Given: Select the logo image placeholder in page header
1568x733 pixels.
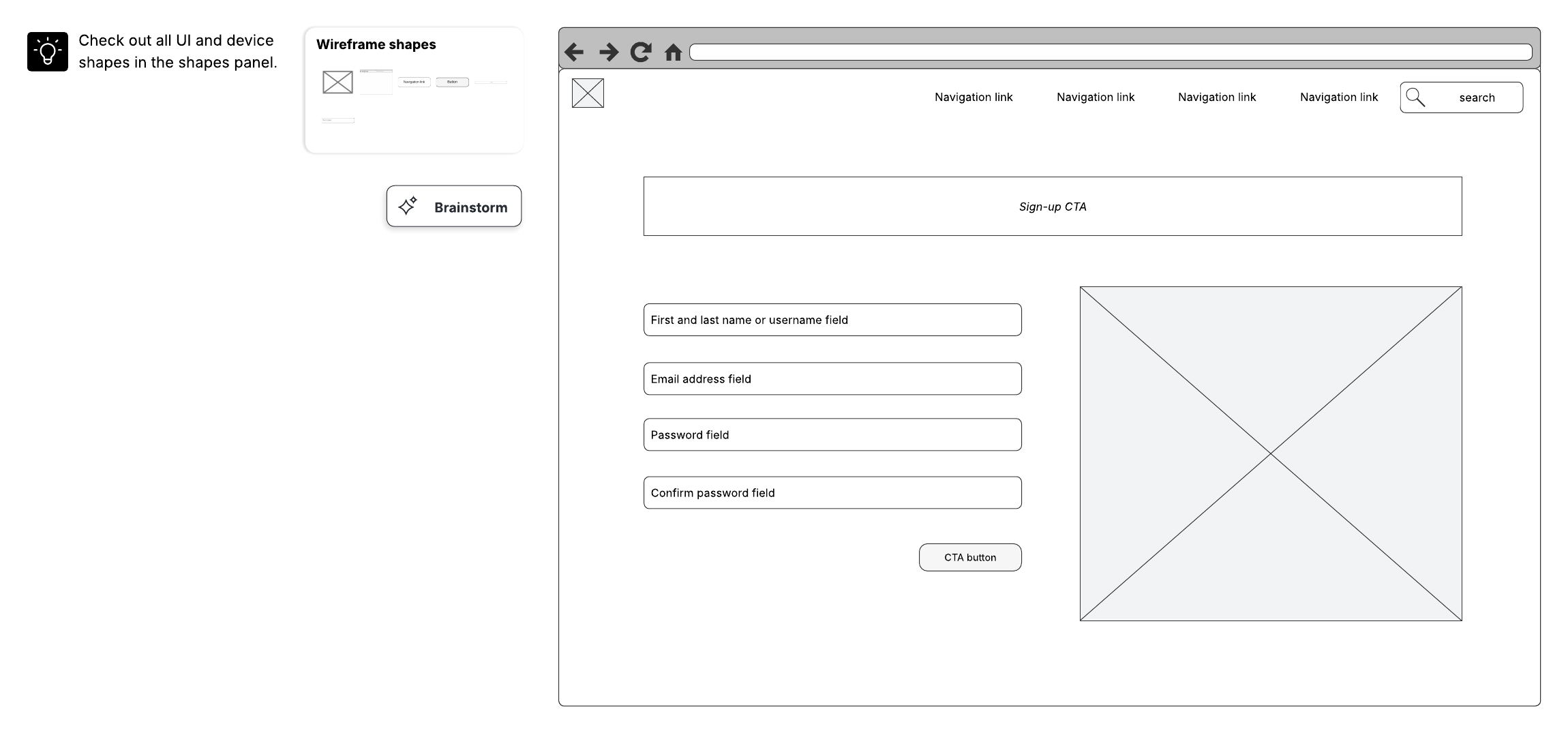Looking at the screenshot, I should [x=588, y=93].
